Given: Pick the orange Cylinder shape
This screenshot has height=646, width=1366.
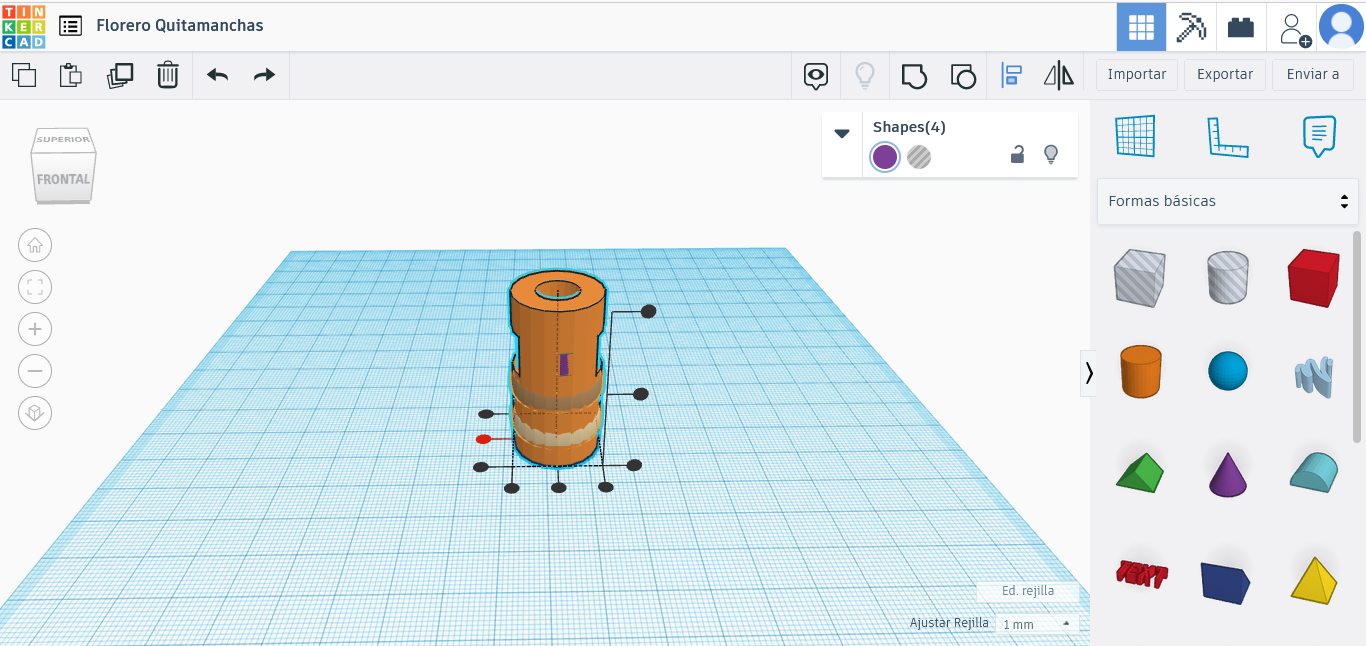Looking at the screenshot, I should coord(1140,371).
